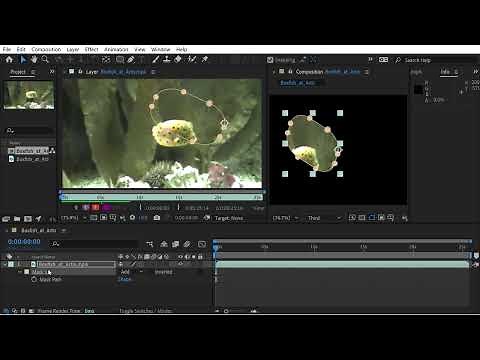Click the Motion Blur icon in timeline header
This screenshot has width=480, height=360.
click(x=187, y=244)
